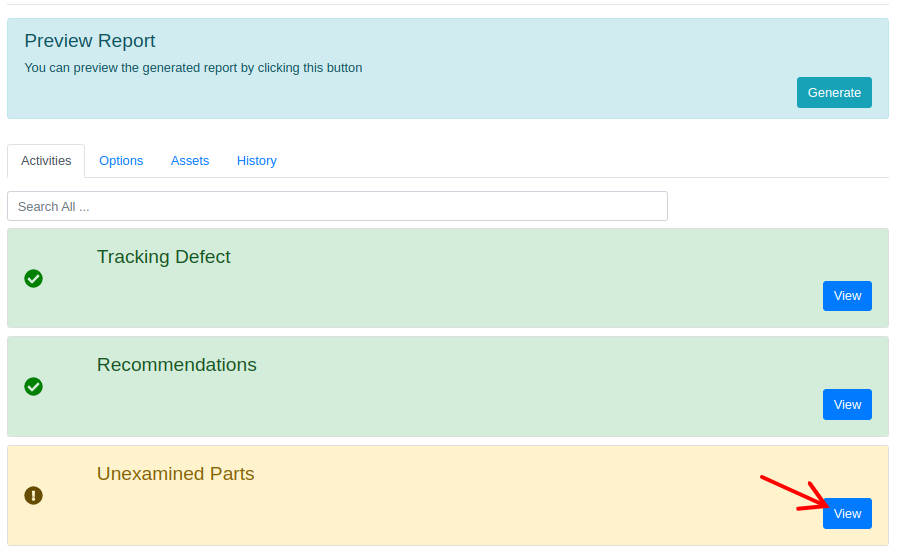898x553 pixels.
Task: Click the green checkmark icon beside Tracking Defect
Action: [x=33, y=278]
